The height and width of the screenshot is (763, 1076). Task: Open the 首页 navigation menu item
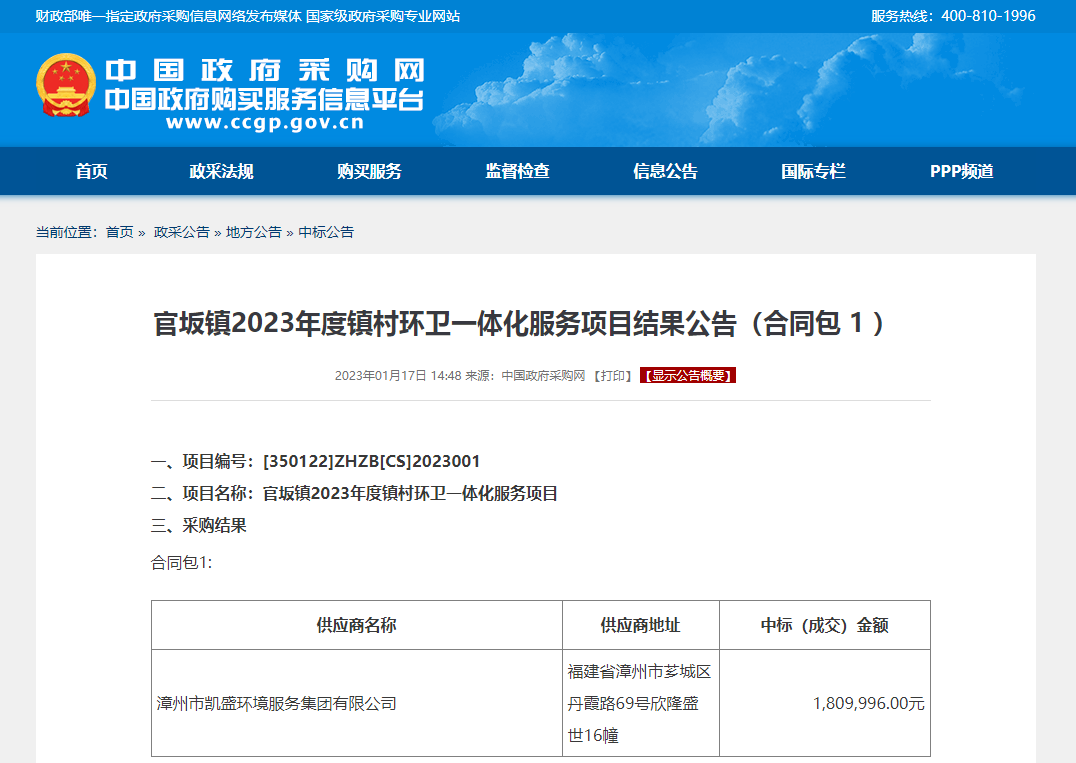pyautogui.click(x=91, y=172)
